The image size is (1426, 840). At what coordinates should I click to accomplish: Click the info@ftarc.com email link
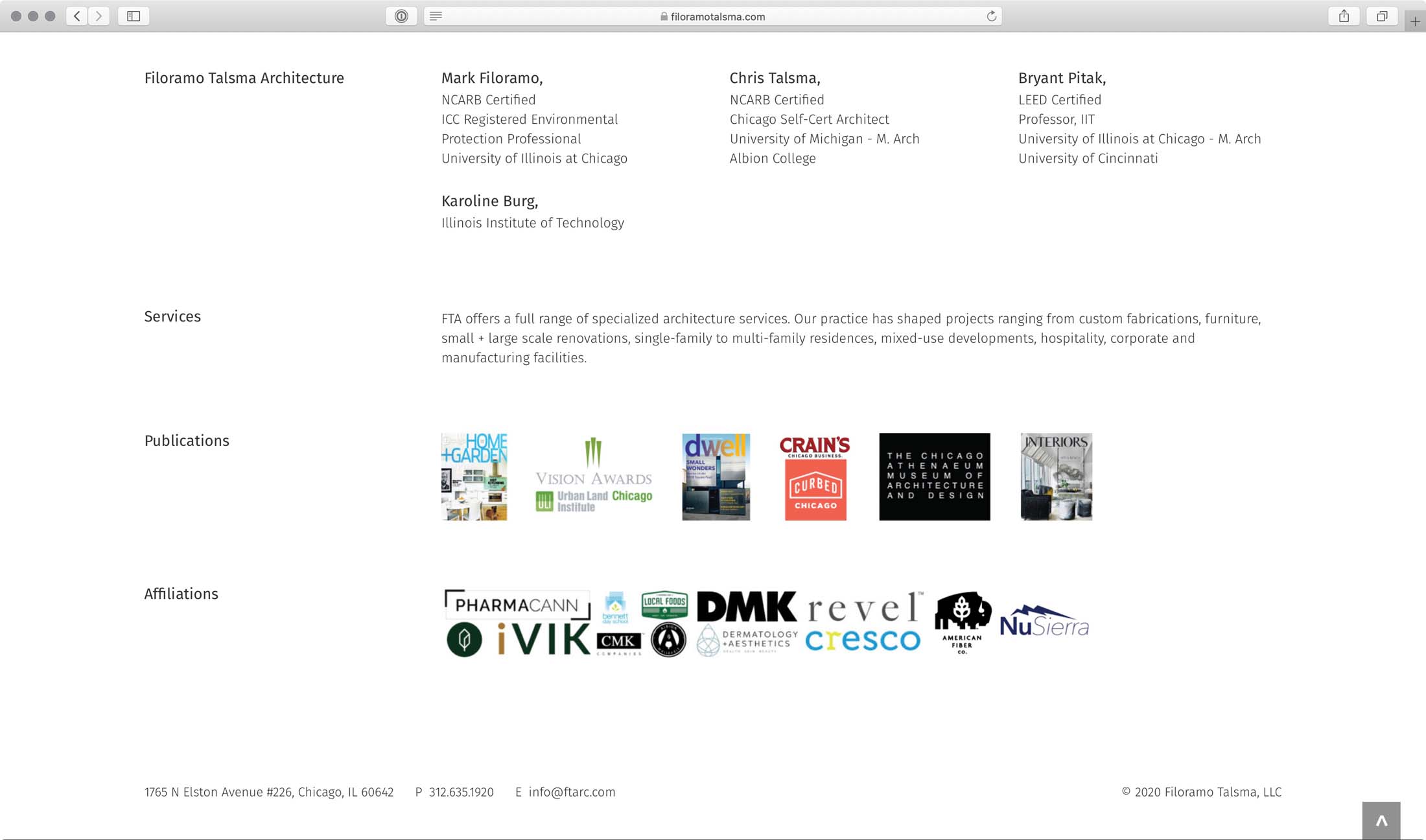pyautogui.click(x=572, y=792)
